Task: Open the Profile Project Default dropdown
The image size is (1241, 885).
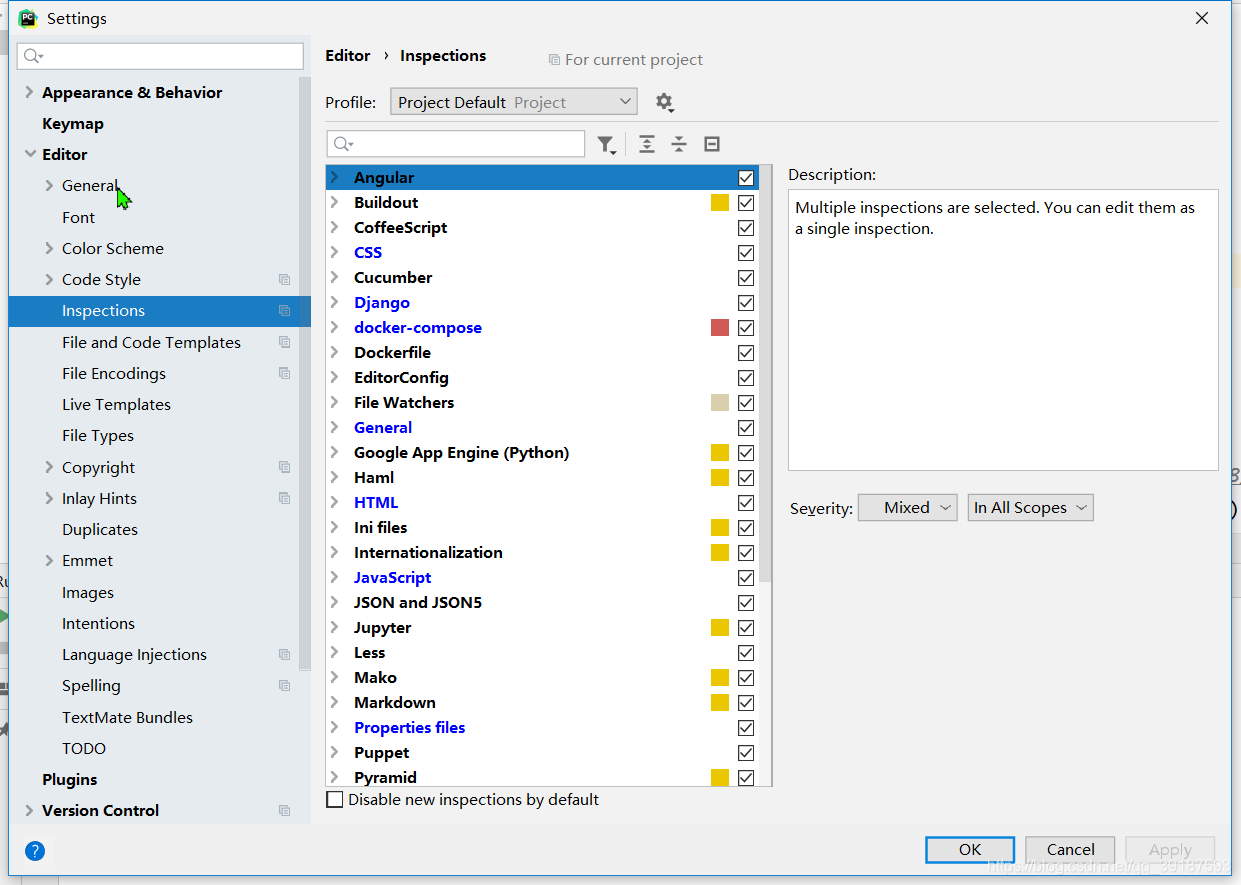Action: 513,102
